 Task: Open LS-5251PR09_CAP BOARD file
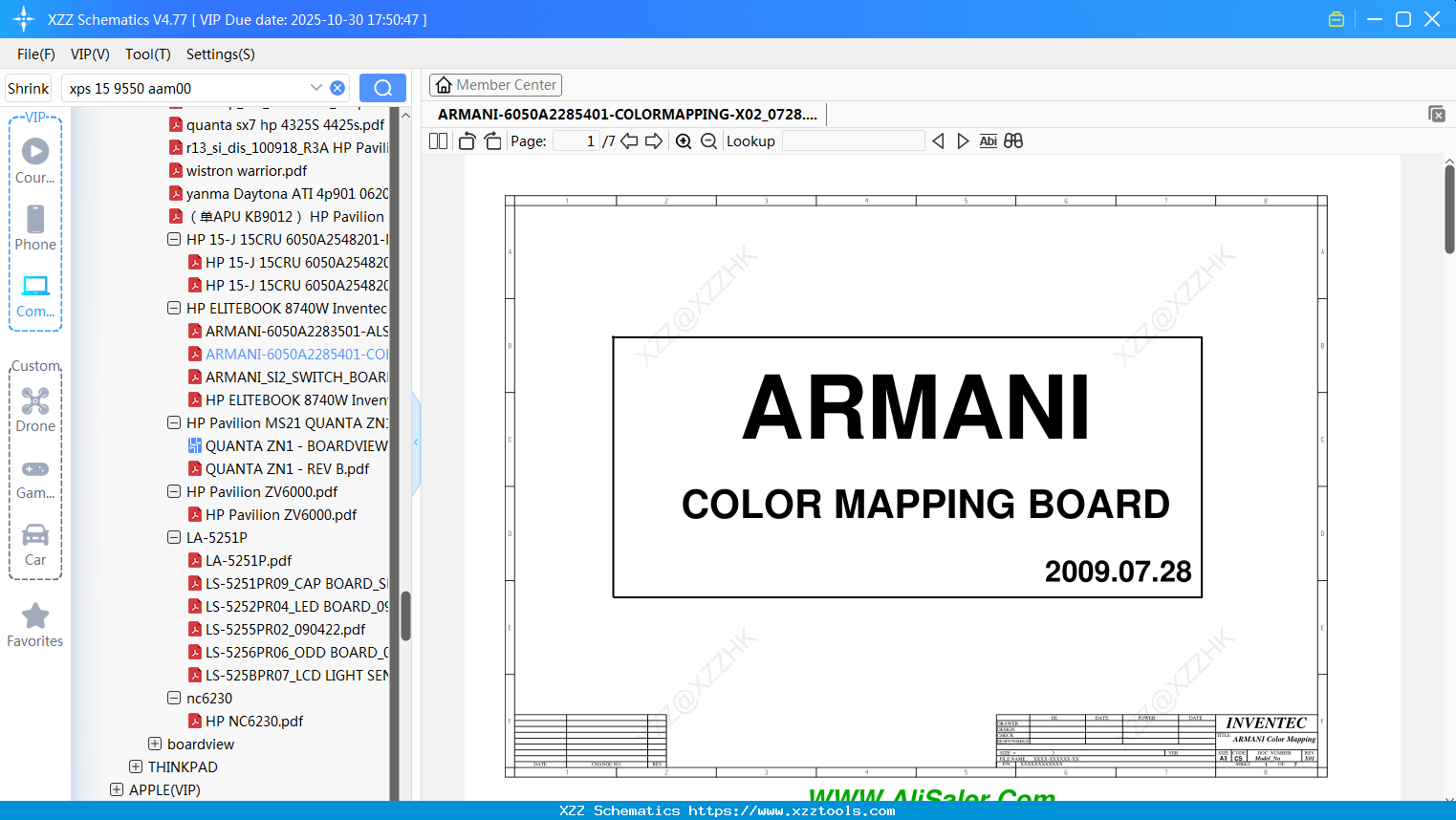tap(288, 584)
